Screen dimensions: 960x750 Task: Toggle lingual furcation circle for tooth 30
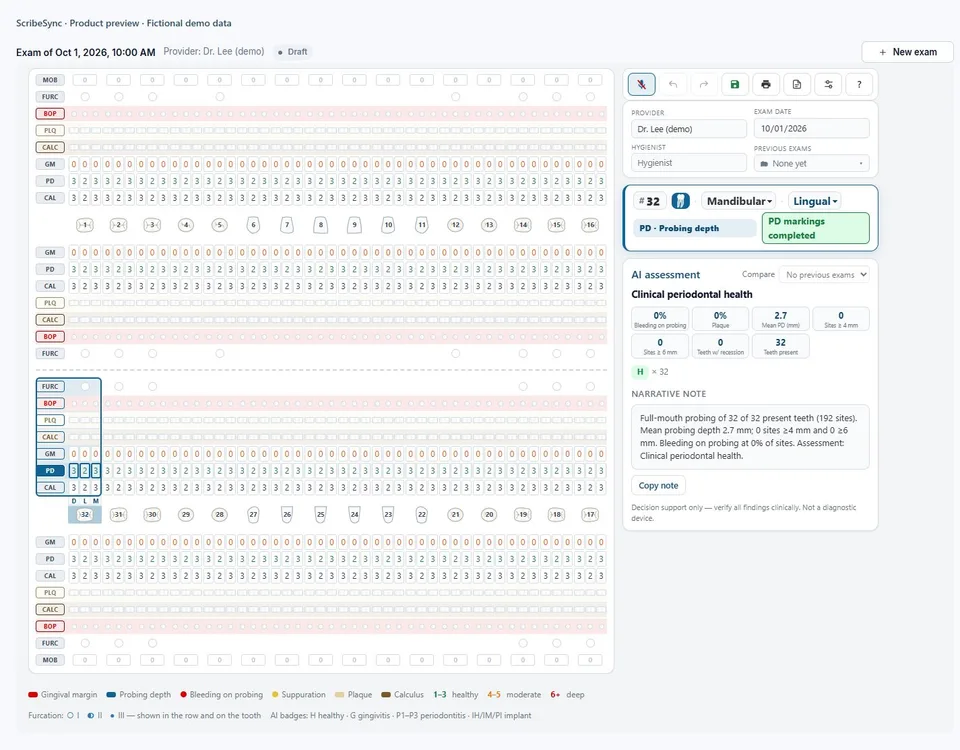pos(152,386)
